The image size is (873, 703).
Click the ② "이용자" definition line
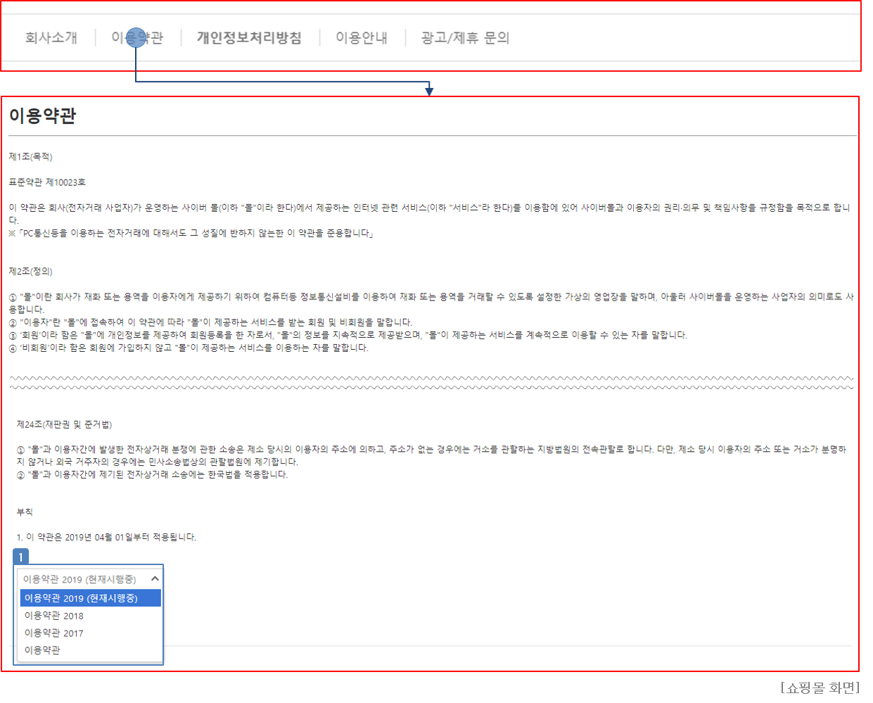pyautogui.click(x=210, y=322)
